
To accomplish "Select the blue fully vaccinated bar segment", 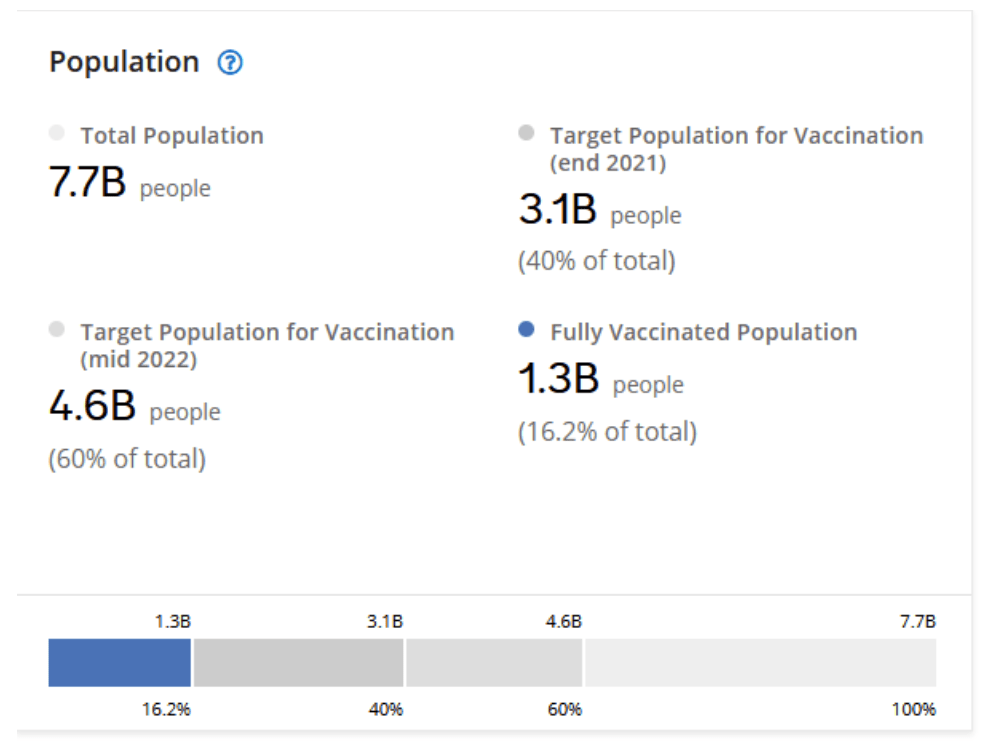I will 119,663.
